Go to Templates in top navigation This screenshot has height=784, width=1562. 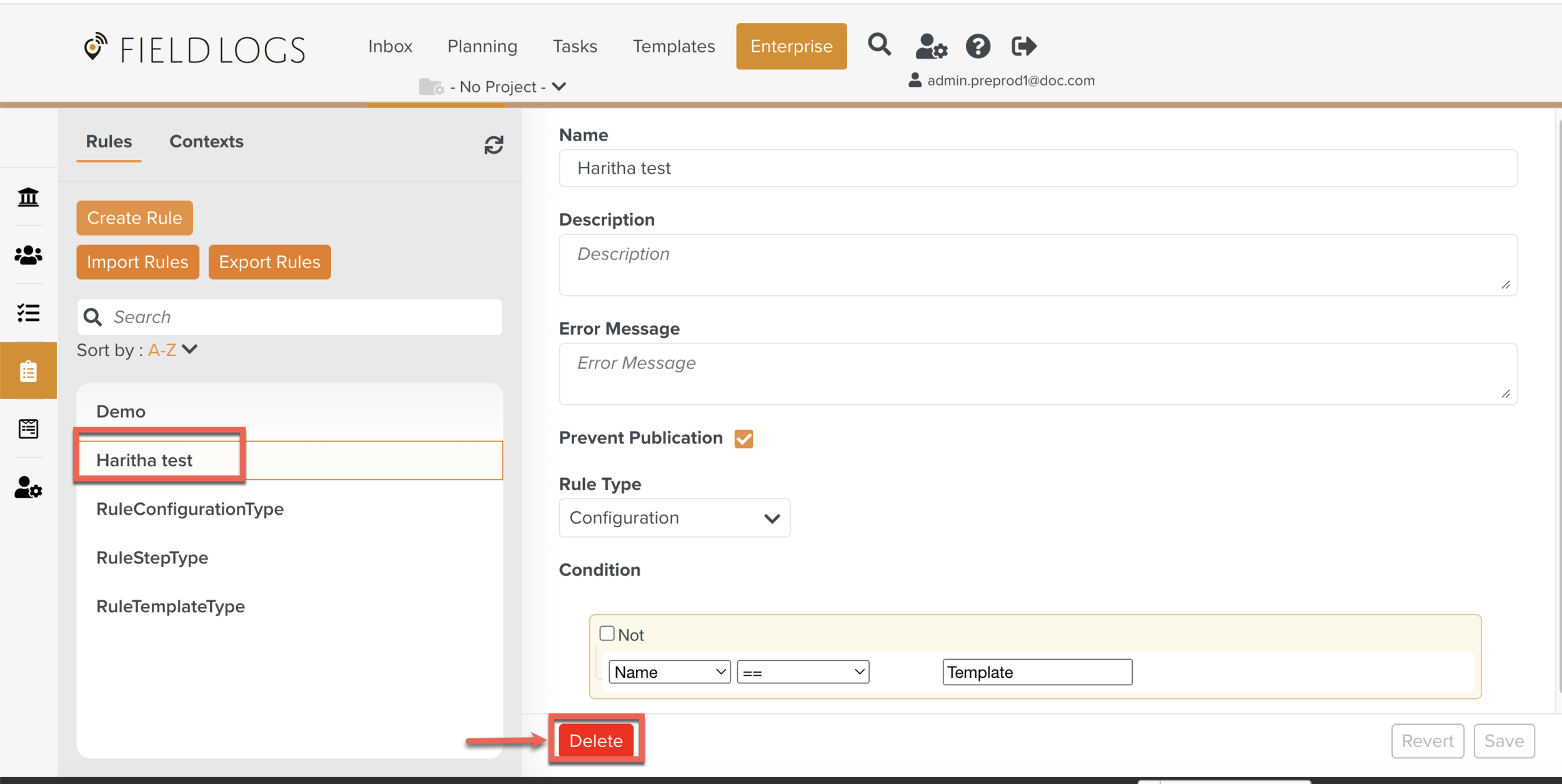coord(674,46)
